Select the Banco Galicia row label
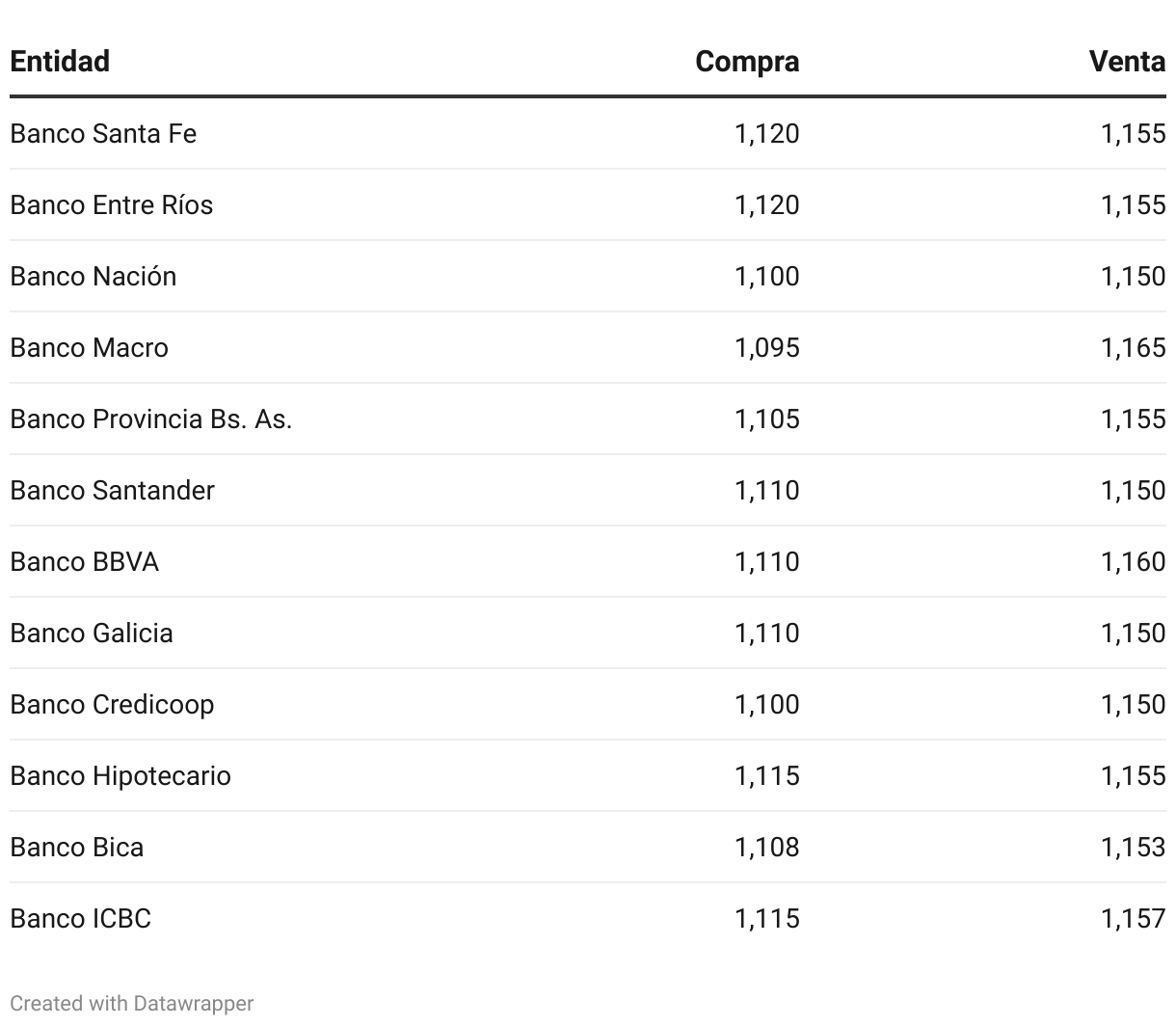The image size is (1176, 1026). point(92,633)
